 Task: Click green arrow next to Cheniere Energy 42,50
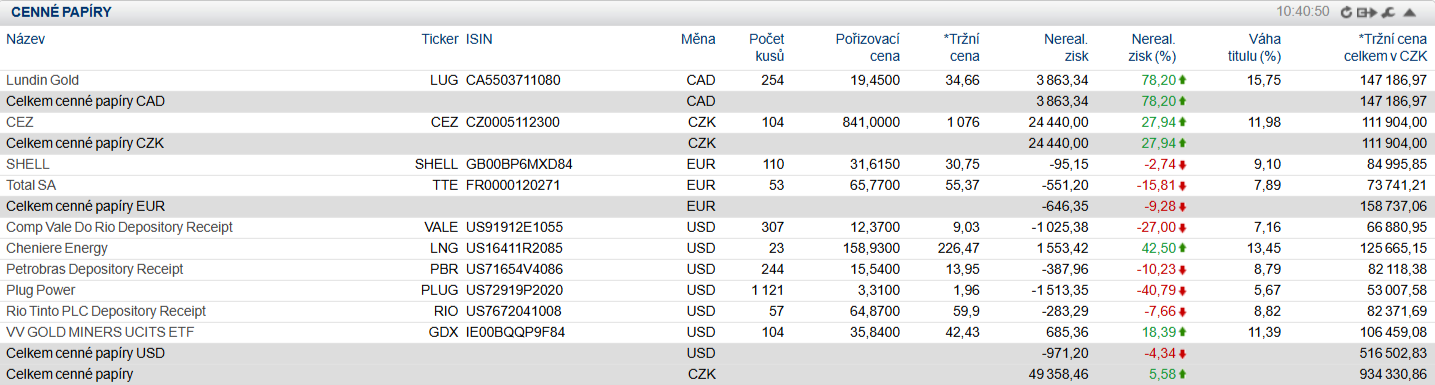tap(1182, 248)
